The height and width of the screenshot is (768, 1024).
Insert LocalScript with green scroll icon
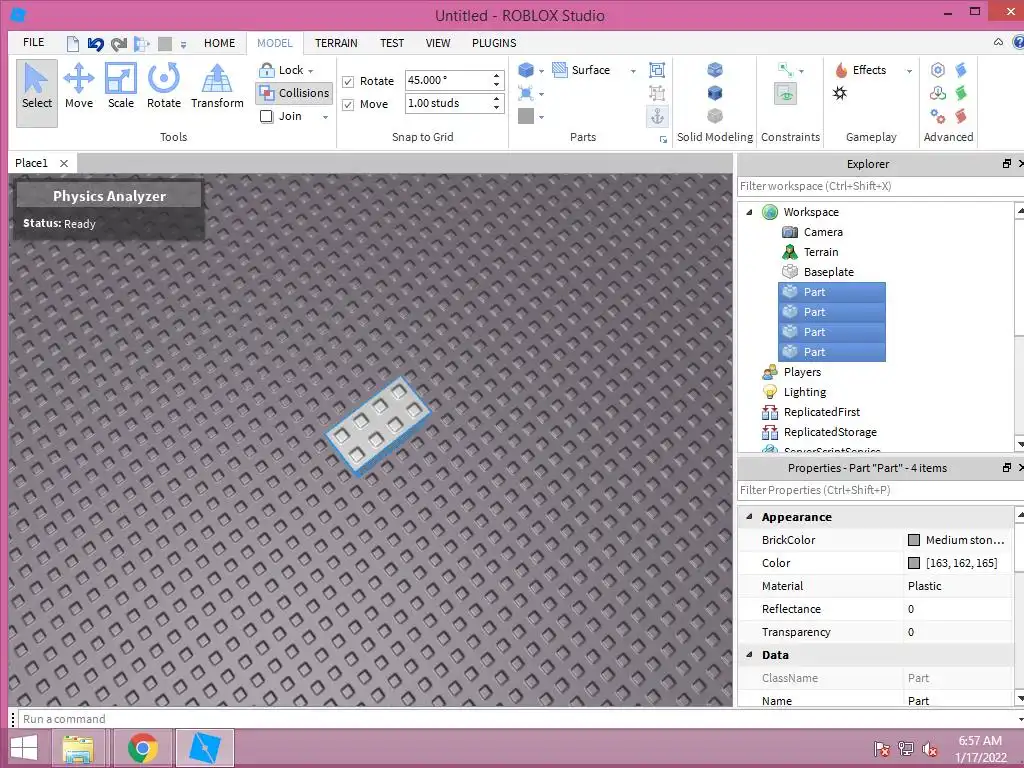[x=961, y=93]
